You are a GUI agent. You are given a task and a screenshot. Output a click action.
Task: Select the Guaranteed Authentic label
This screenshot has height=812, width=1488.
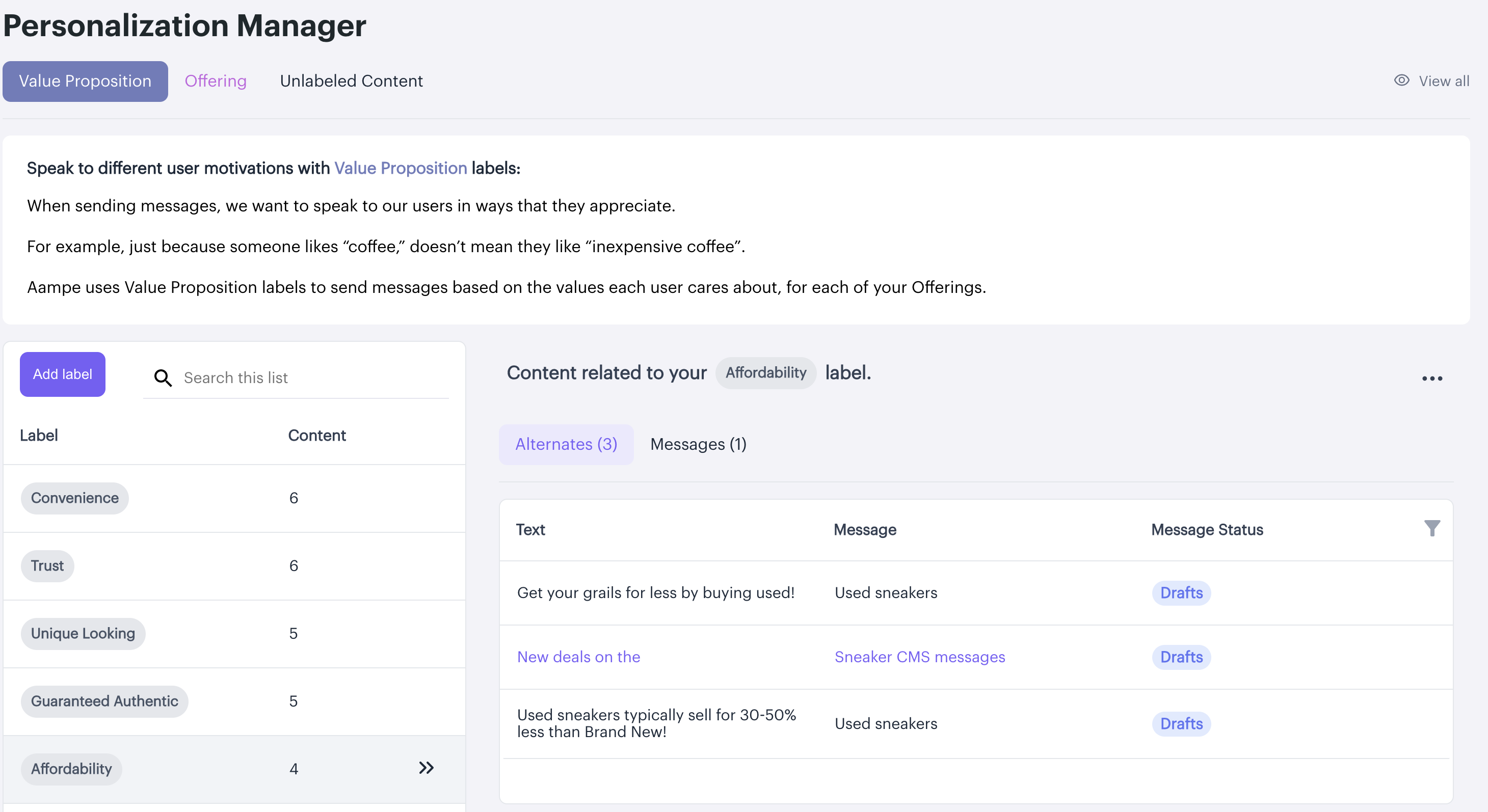tap(104, 701)
